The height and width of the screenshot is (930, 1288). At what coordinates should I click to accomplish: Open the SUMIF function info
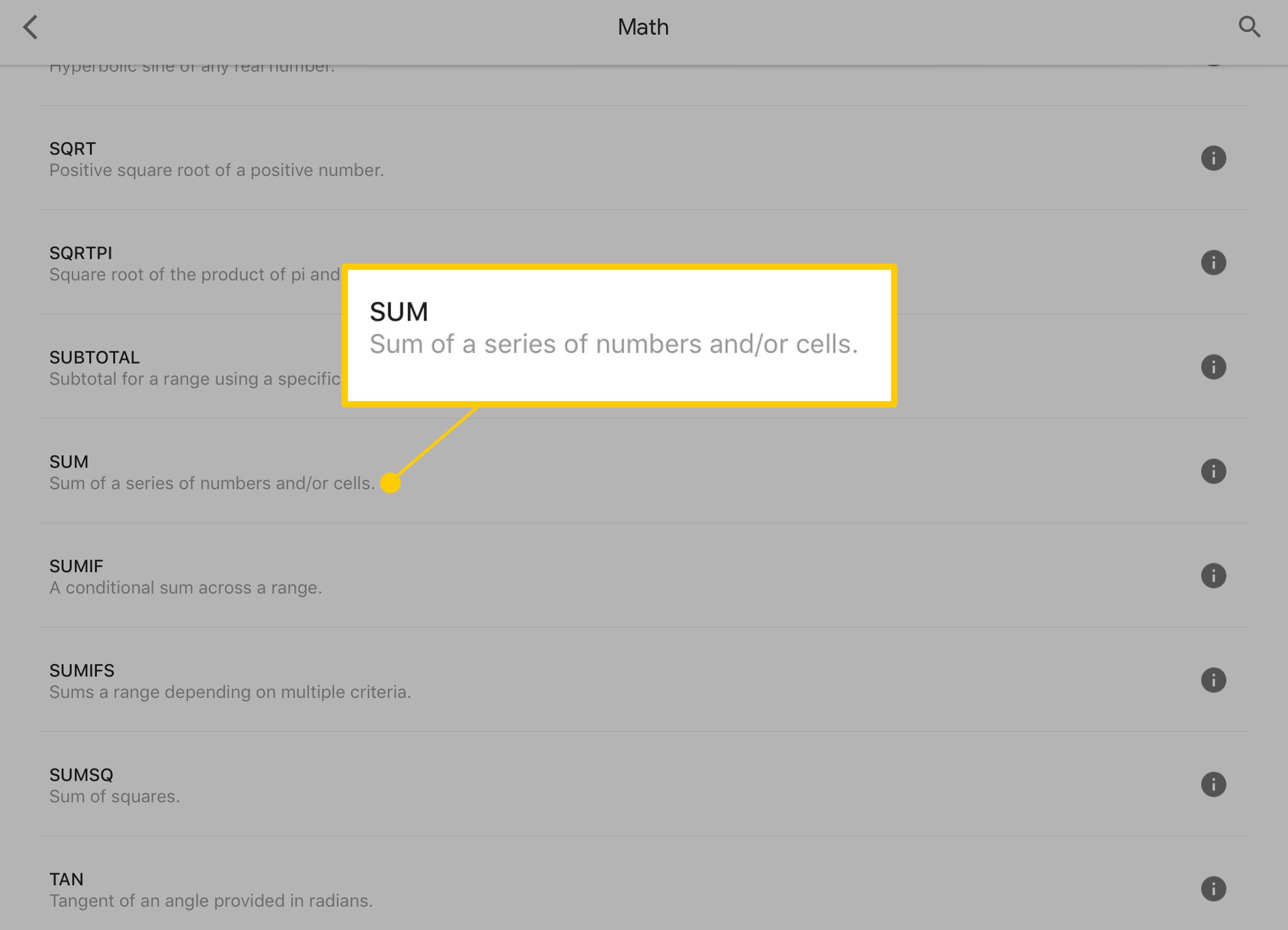(x=1214, y=576)
